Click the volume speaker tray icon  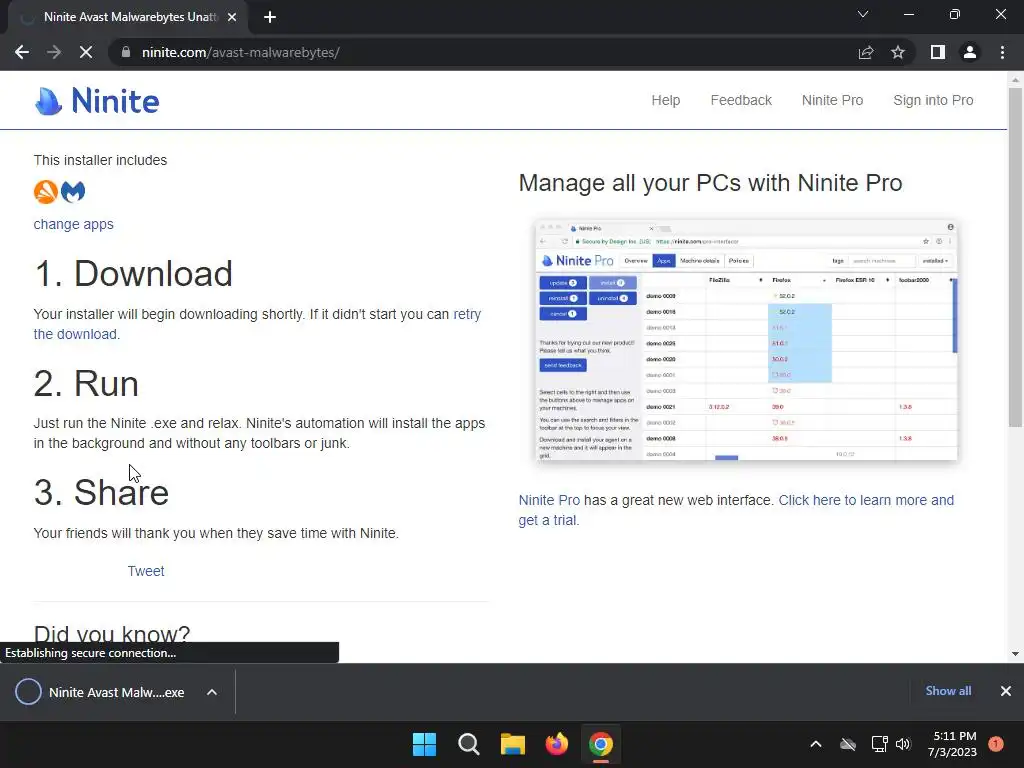(x=903, y=744)
